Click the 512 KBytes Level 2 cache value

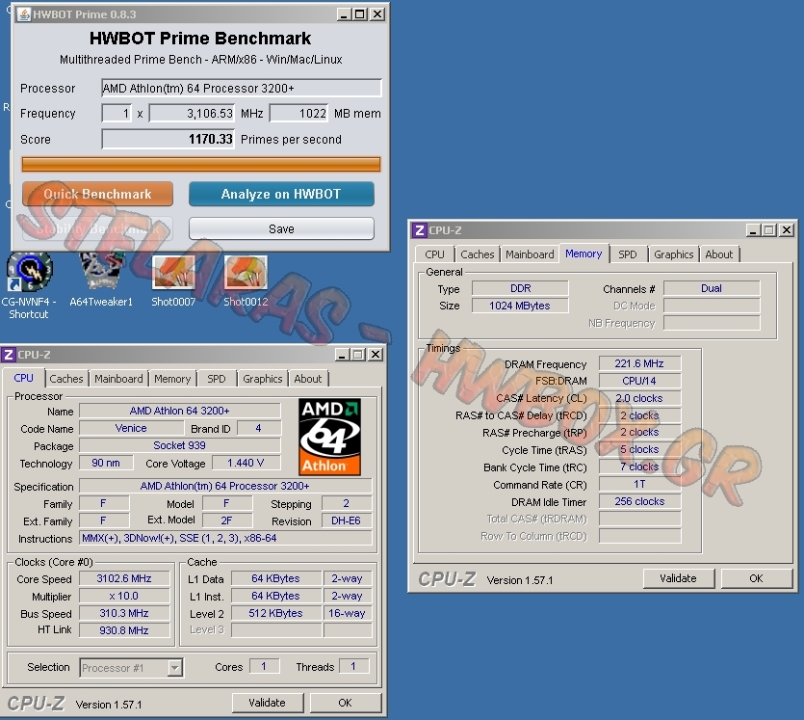[276, 613]
